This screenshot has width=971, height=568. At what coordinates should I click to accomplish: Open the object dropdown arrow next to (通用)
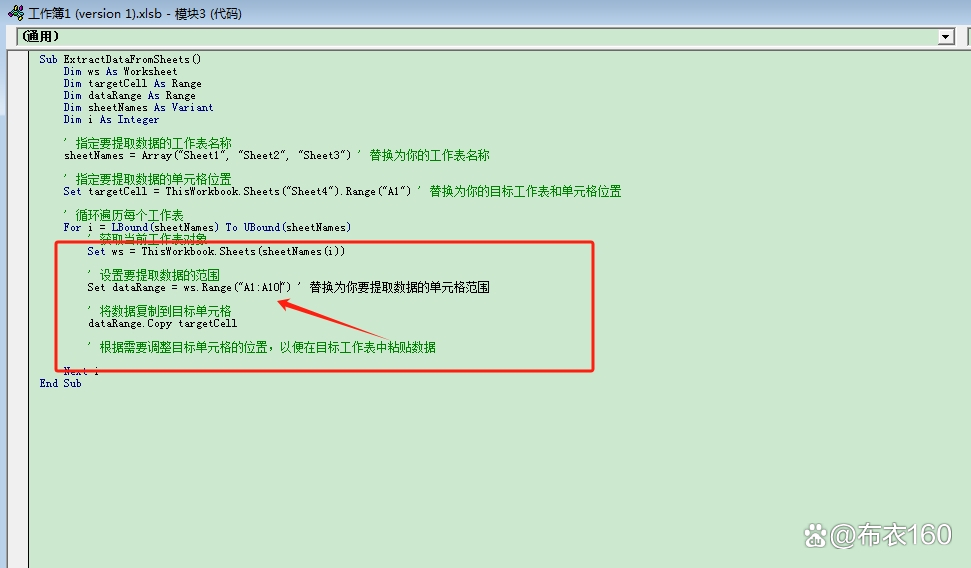945,37
